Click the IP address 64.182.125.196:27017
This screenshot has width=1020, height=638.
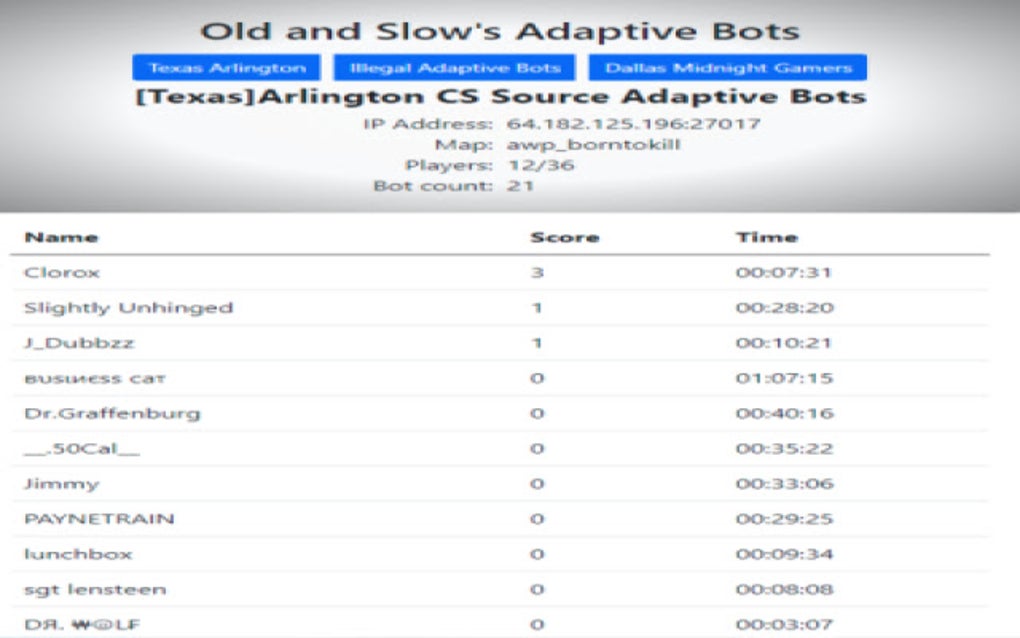(x=633, y=124)
